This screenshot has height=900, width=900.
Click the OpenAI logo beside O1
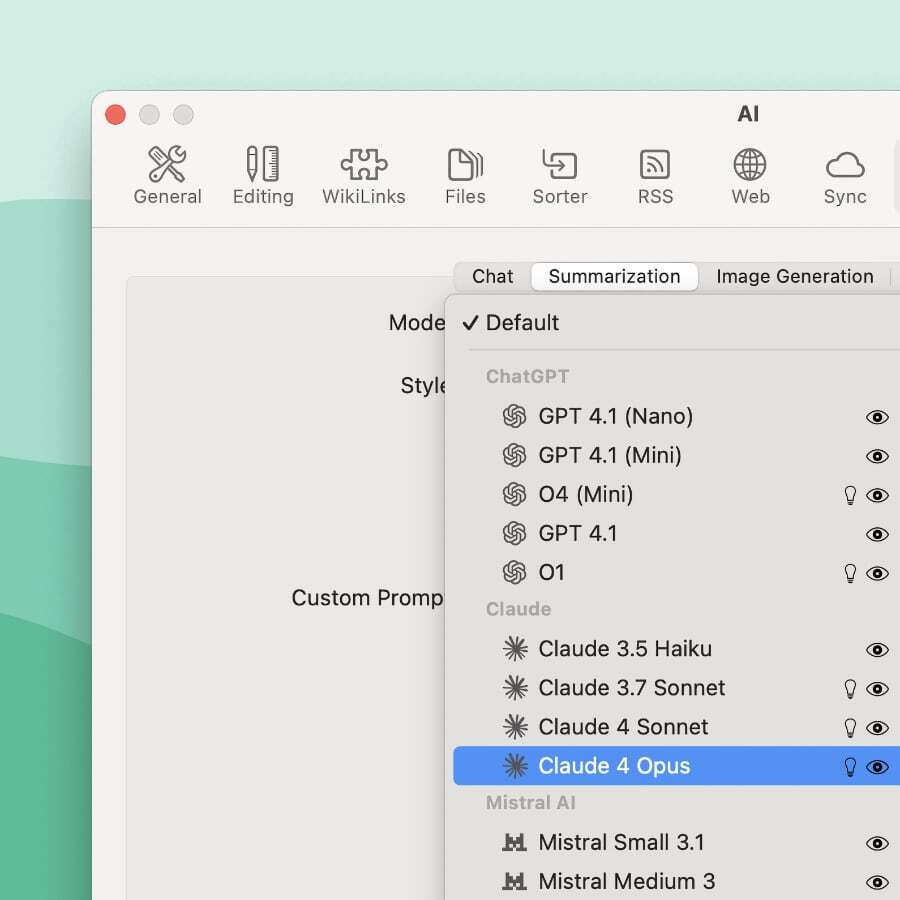pos(514,573)
